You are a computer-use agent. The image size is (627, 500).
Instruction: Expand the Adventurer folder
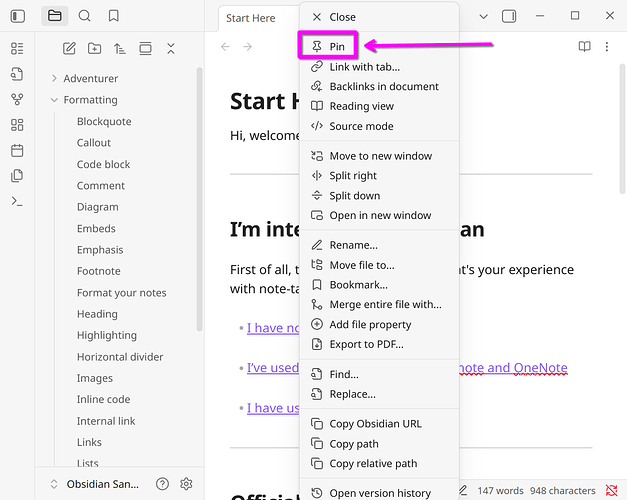click(x=54, y=78)
